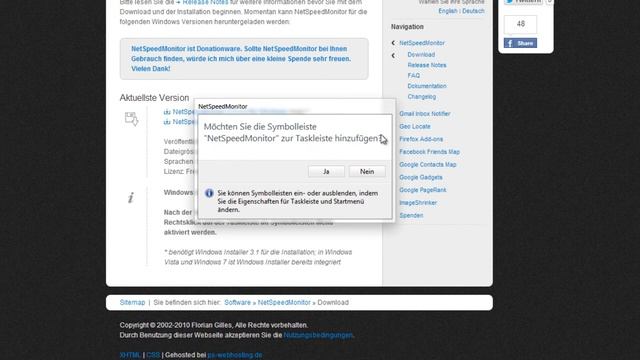
Task: Click the share count 48 box
Action: coord(520,24)
